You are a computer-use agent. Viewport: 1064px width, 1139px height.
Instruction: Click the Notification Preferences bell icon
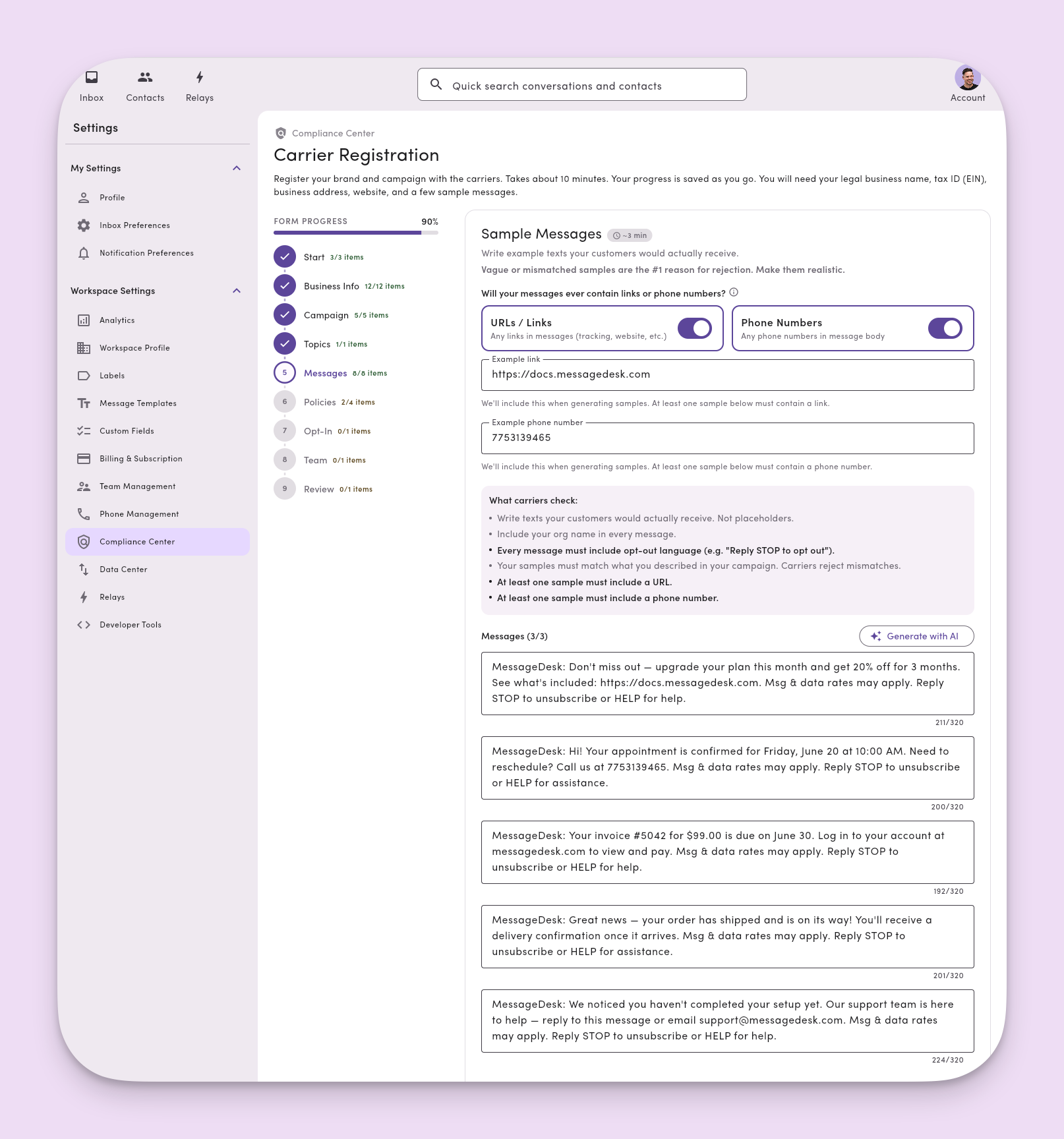[x=84, y=253]
